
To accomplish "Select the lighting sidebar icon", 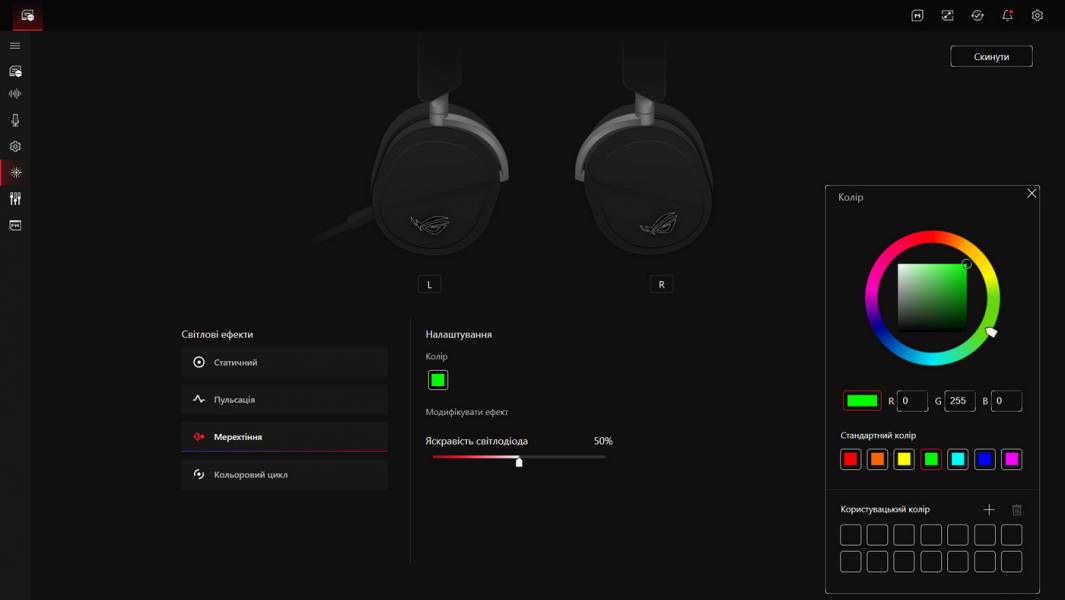I will pyautogui.click(x=16, y=173).
